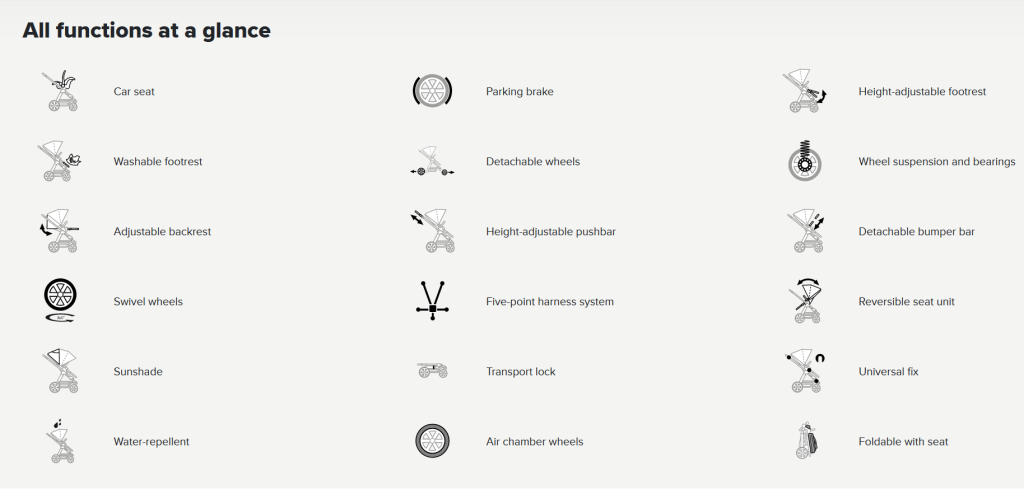Click the "All functions at a glance" heading
The width and height of the screenshot is (1024, 489).
(146, 30)
